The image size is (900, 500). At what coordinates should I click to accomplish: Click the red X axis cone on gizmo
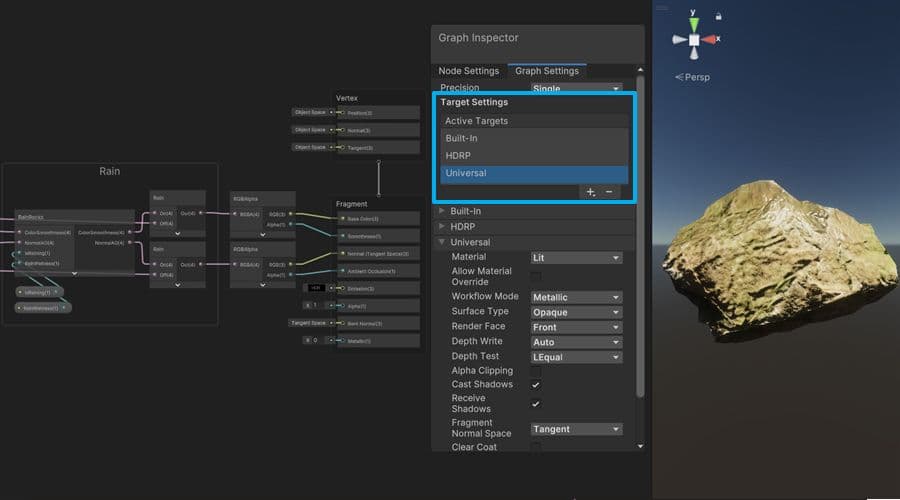[x=710, y=40]
